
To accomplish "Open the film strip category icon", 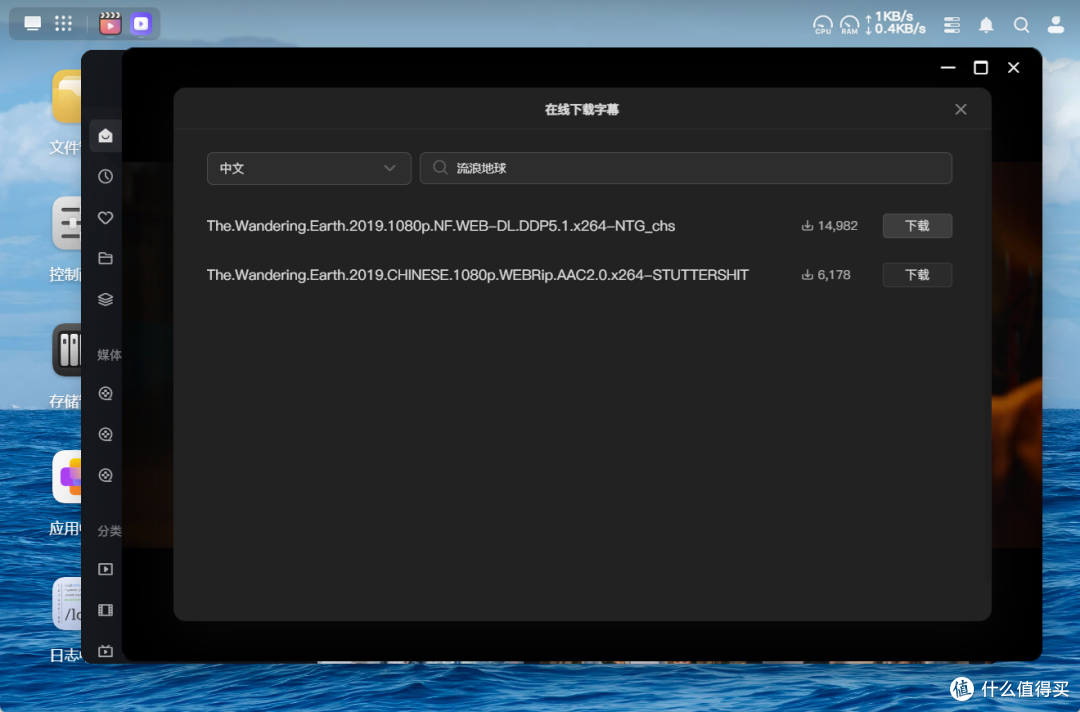I will [105, 610].
